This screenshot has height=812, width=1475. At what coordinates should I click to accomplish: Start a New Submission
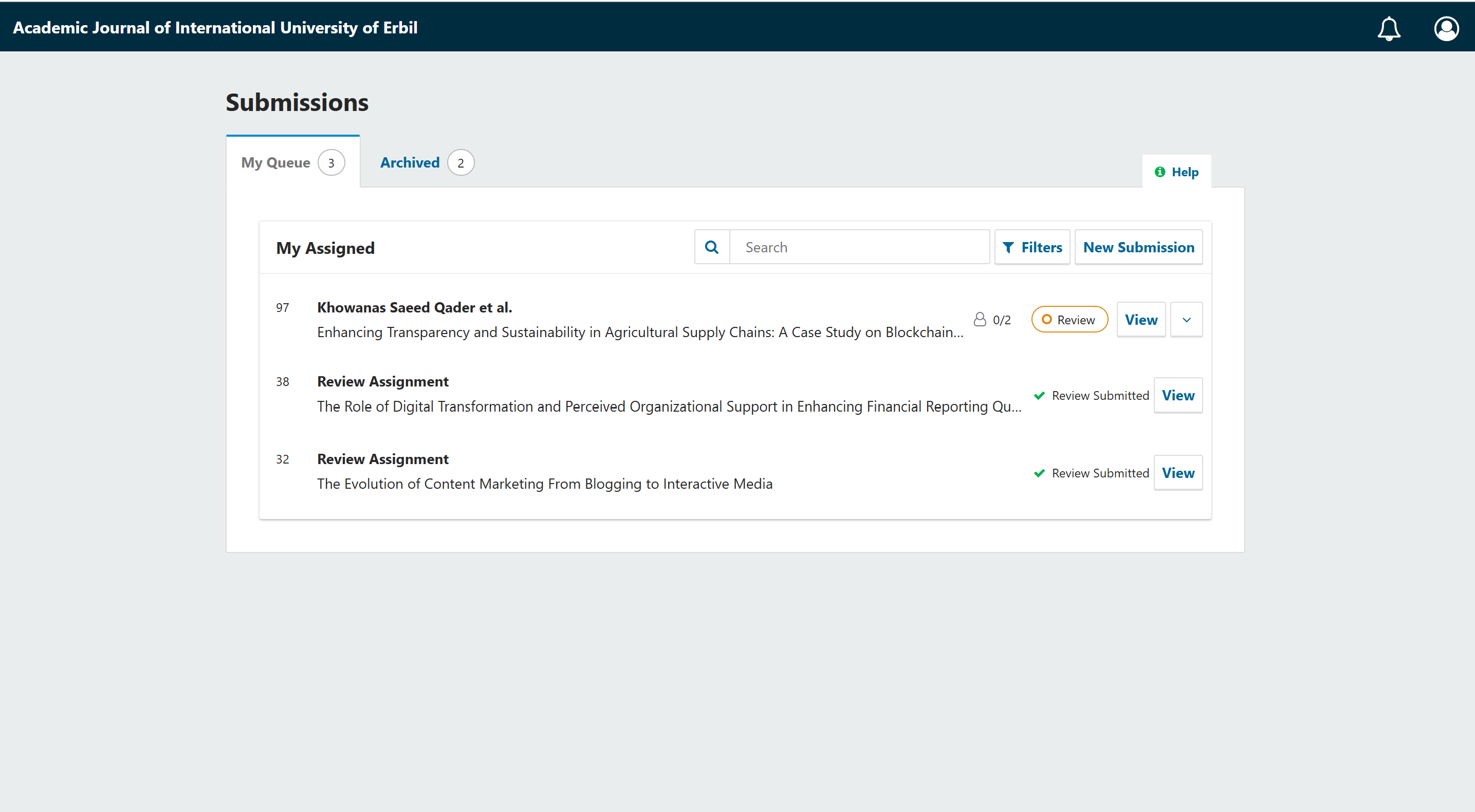coord(1138,247)
